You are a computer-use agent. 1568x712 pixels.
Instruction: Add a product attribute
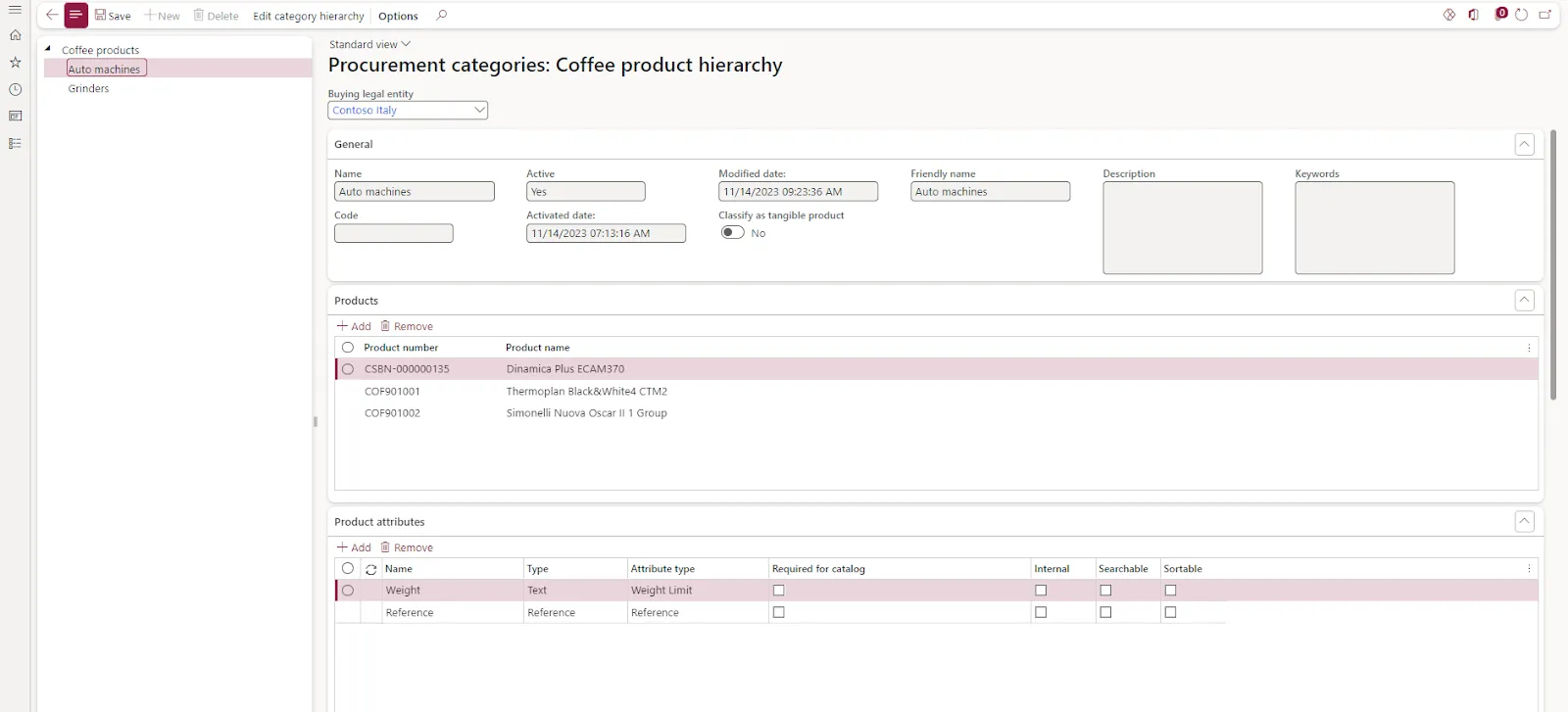click(x=354, y=547)
